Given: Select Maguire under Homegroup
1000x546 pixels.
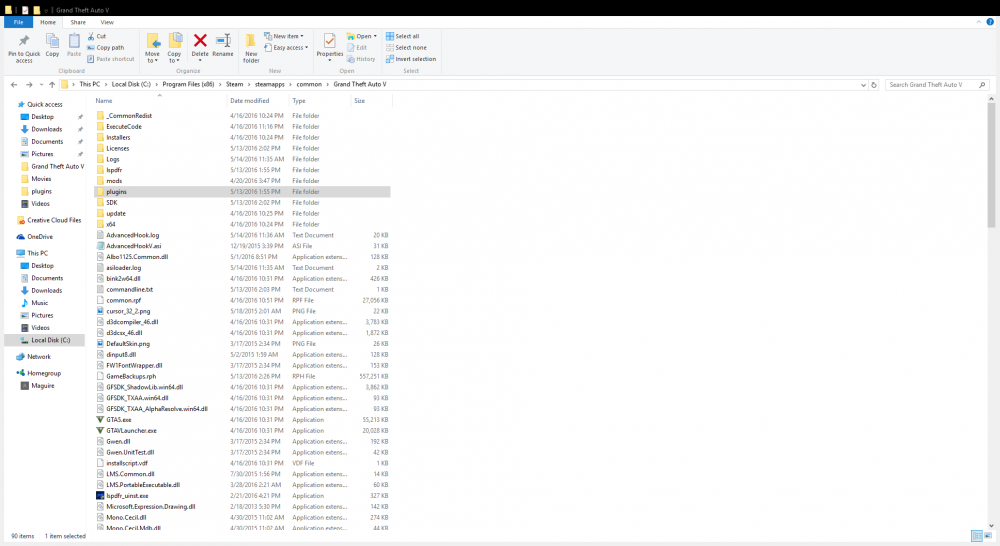Looking at the screenshot, I should tap(42, 386).
